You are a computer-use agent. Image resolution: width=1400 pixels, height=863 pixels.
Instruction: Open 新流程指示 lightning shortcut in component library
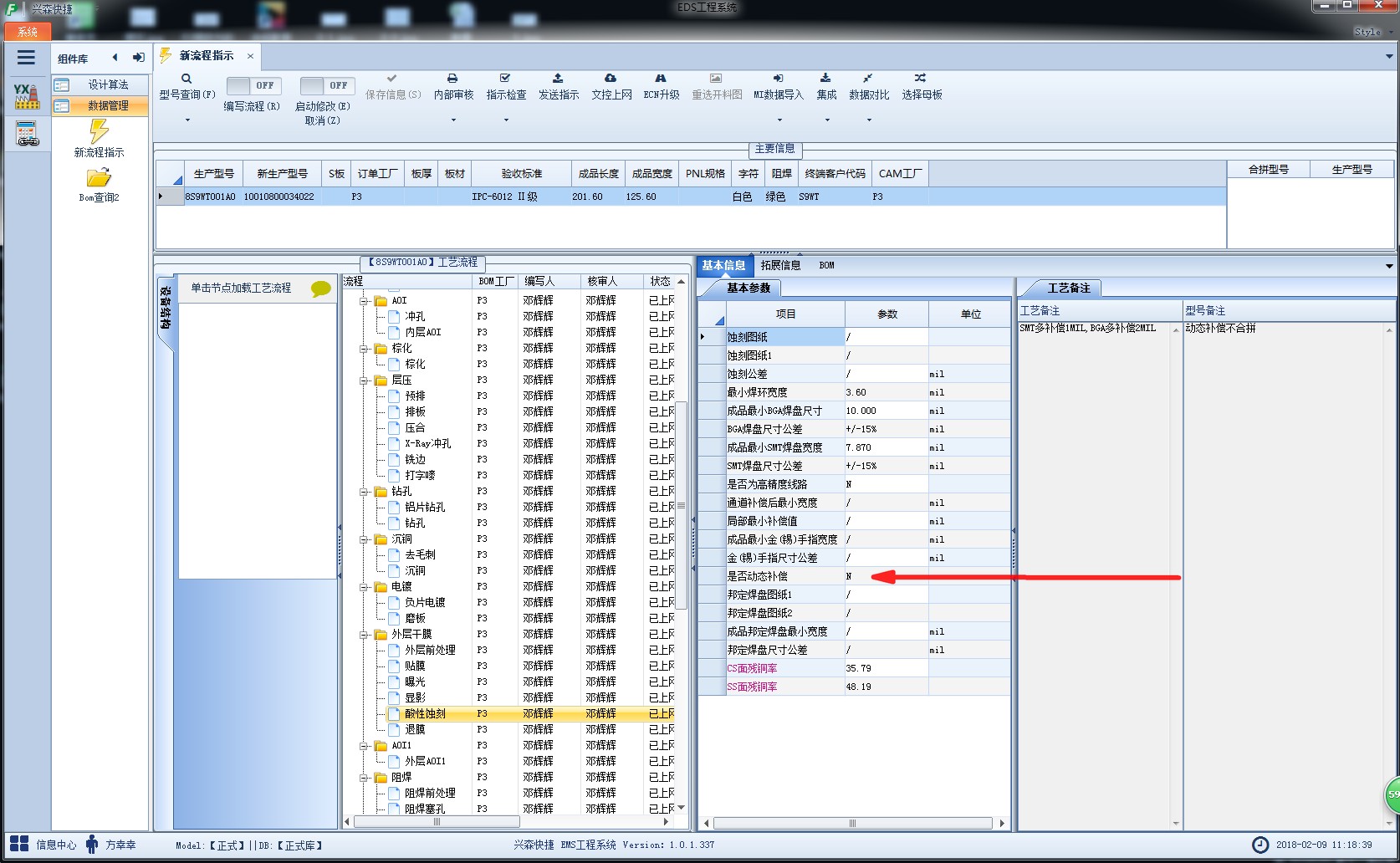[99, 138]
